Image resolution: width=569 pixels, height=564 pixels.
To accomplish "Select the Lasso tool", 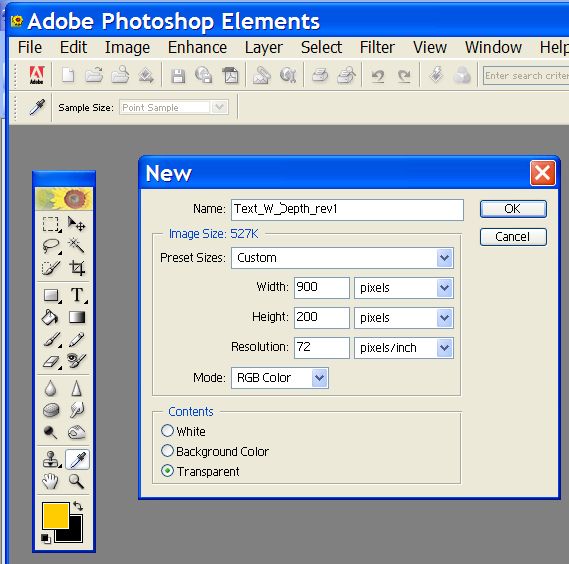I will tap(50, 246).
